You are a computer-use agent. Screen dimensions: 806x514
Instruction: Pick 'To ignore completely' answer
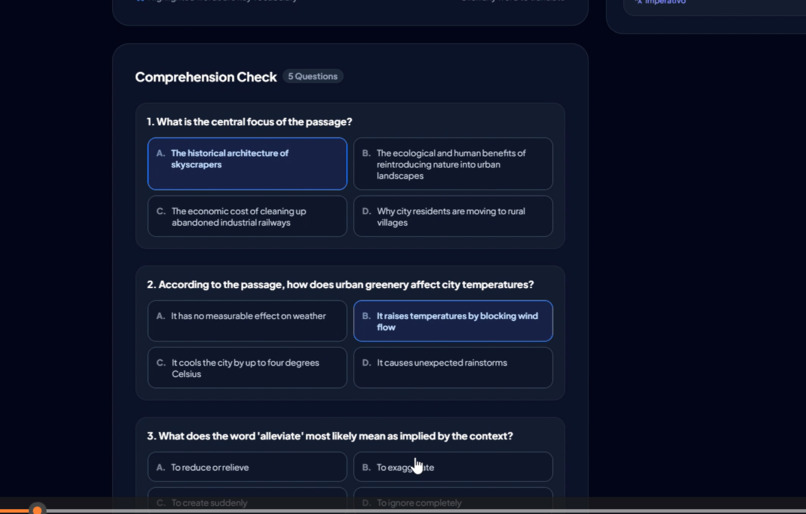[x=453, y=502]
